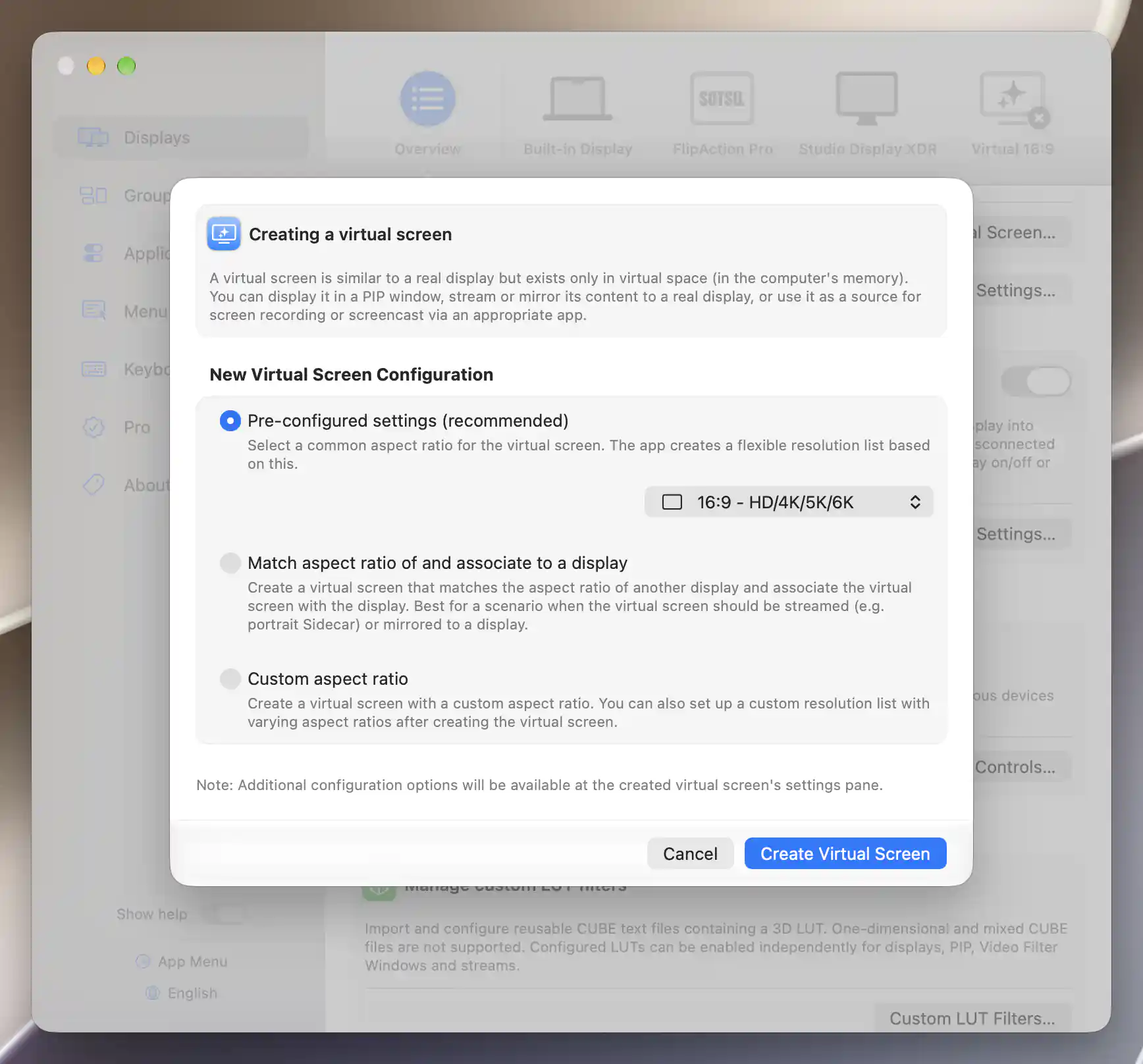Cancel the virtual screen dialog
The width and height of the screenshot is (1143, 1064).
690,854
